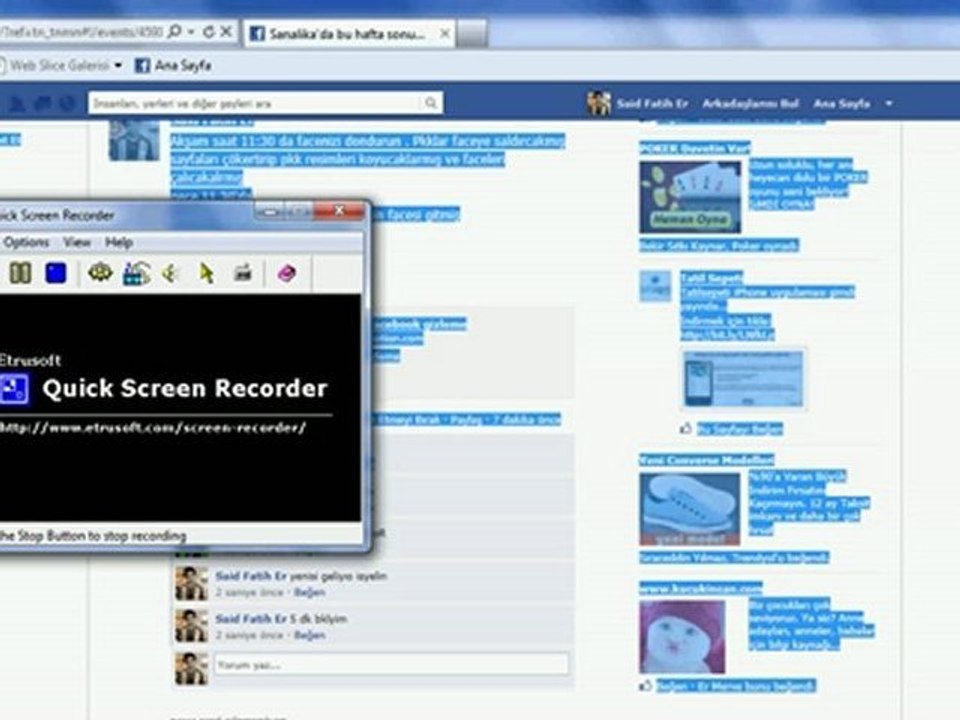Image resolution: width=960 pixels, height=720 pixels.
Task: Open the Facebook account dropdown arrow
Action: click(889, 104)
